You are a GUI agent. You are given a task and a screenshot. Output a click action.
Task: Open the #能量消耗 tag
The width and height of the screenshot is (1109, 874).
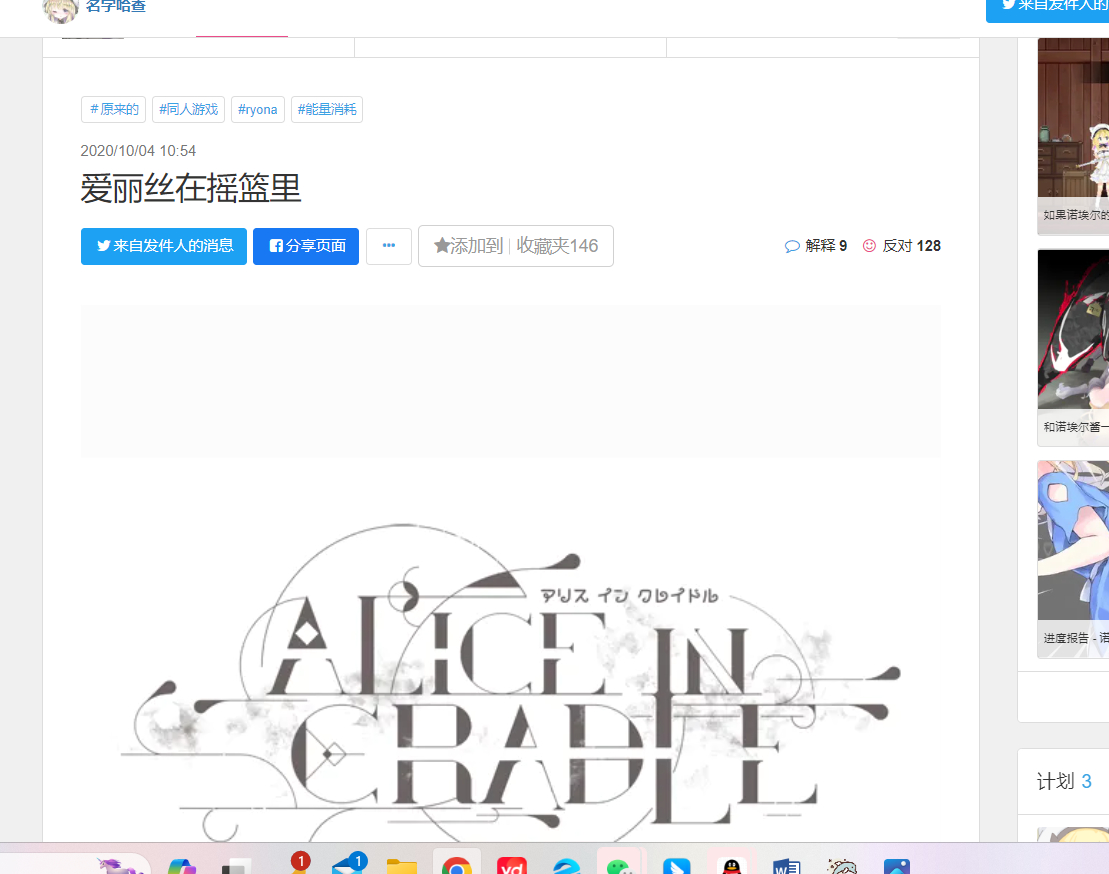pos(327,110)
